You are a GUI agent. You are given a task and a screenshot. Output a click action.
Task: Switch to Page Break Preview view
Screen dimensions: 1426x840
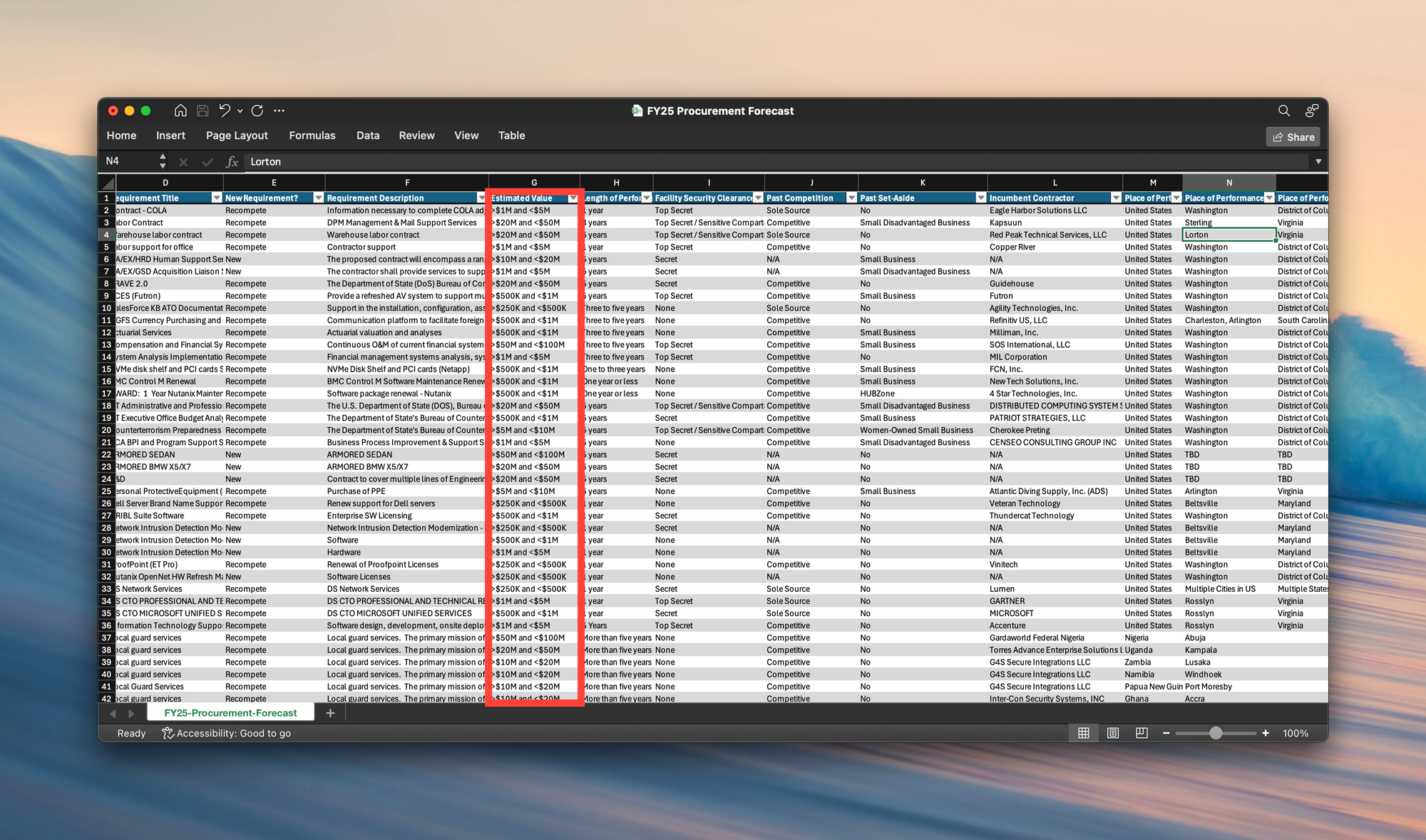1142,733
